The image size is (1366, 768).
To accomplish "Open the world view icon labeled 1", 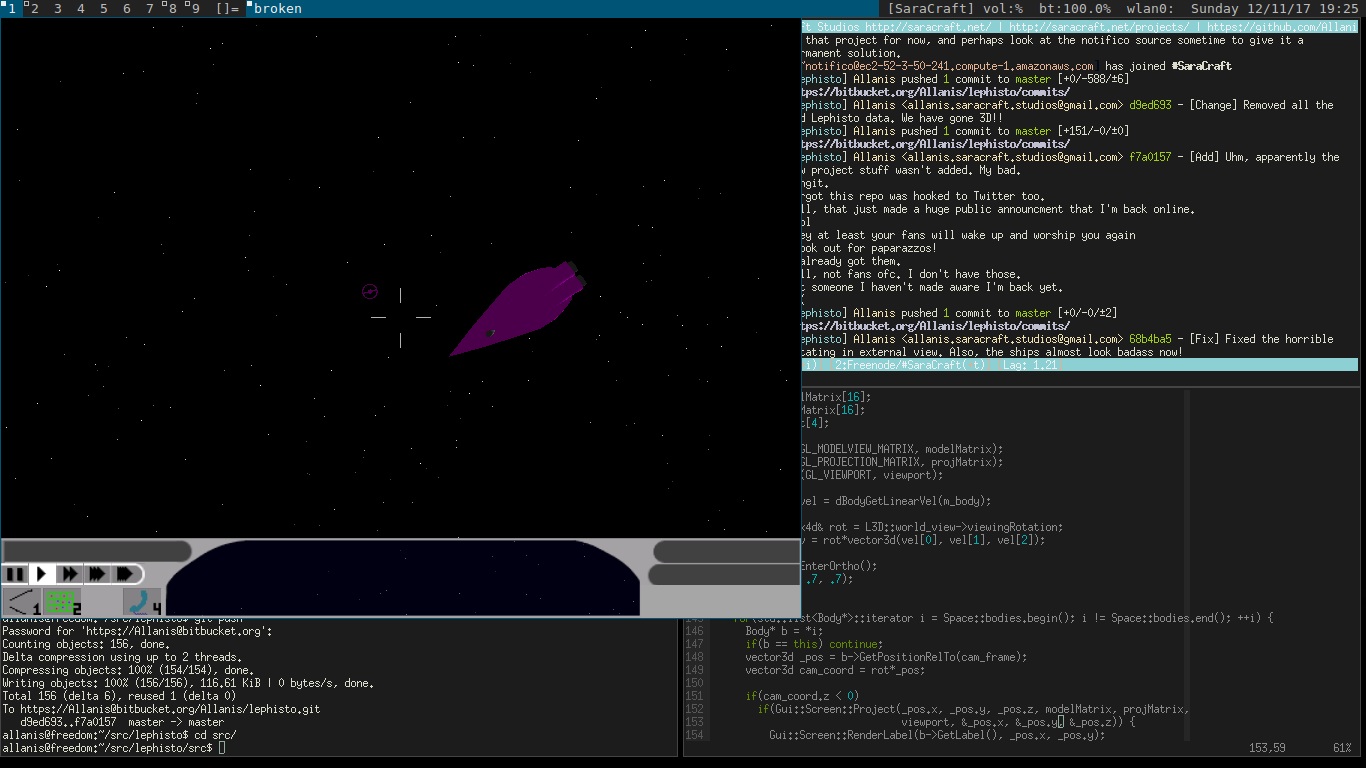I will pos(20,601).
